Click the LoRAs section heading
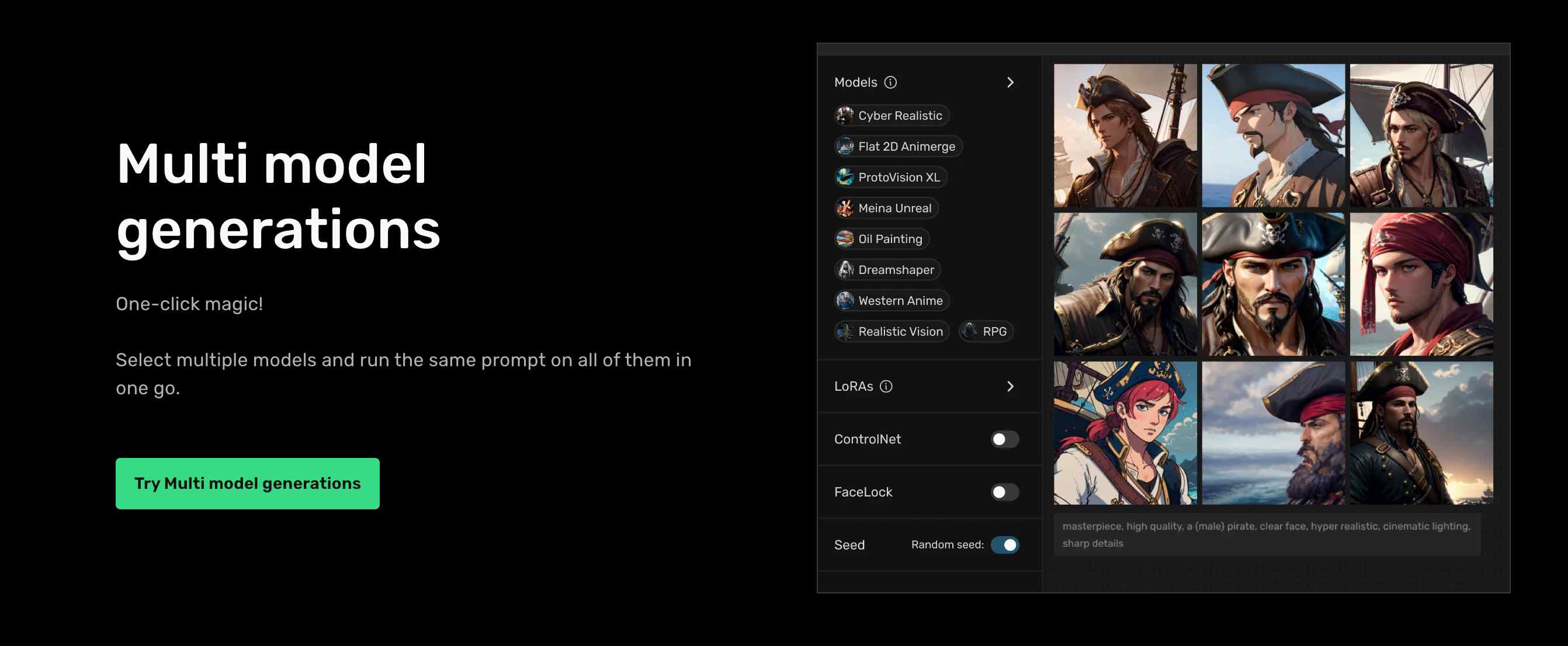The height and width of the screenshot is (646, 1568). pos(854,386)
